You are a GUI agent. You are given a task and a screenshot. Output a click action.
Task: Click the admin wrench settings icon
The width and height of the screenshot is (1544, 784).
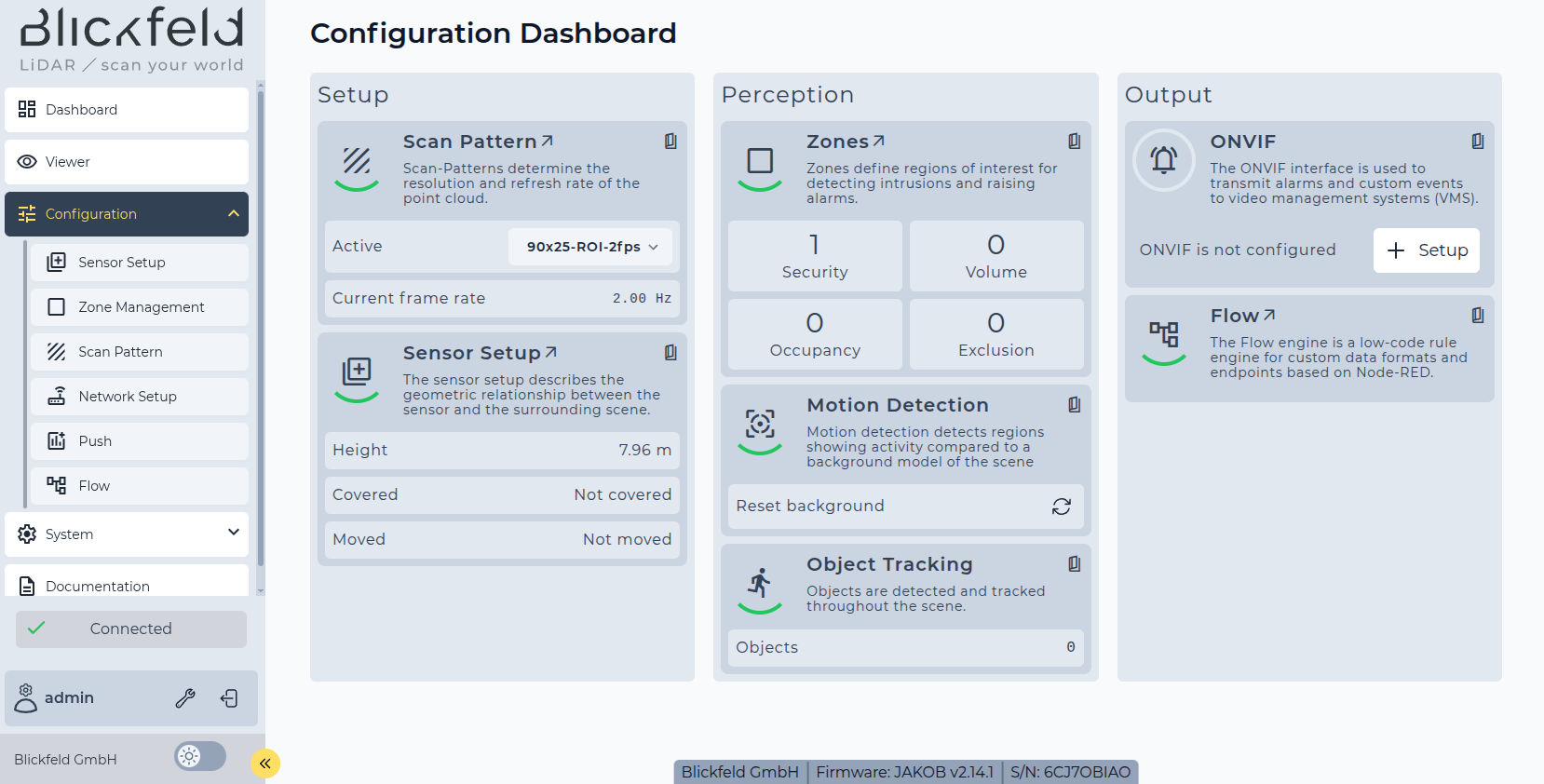point(185,698)
